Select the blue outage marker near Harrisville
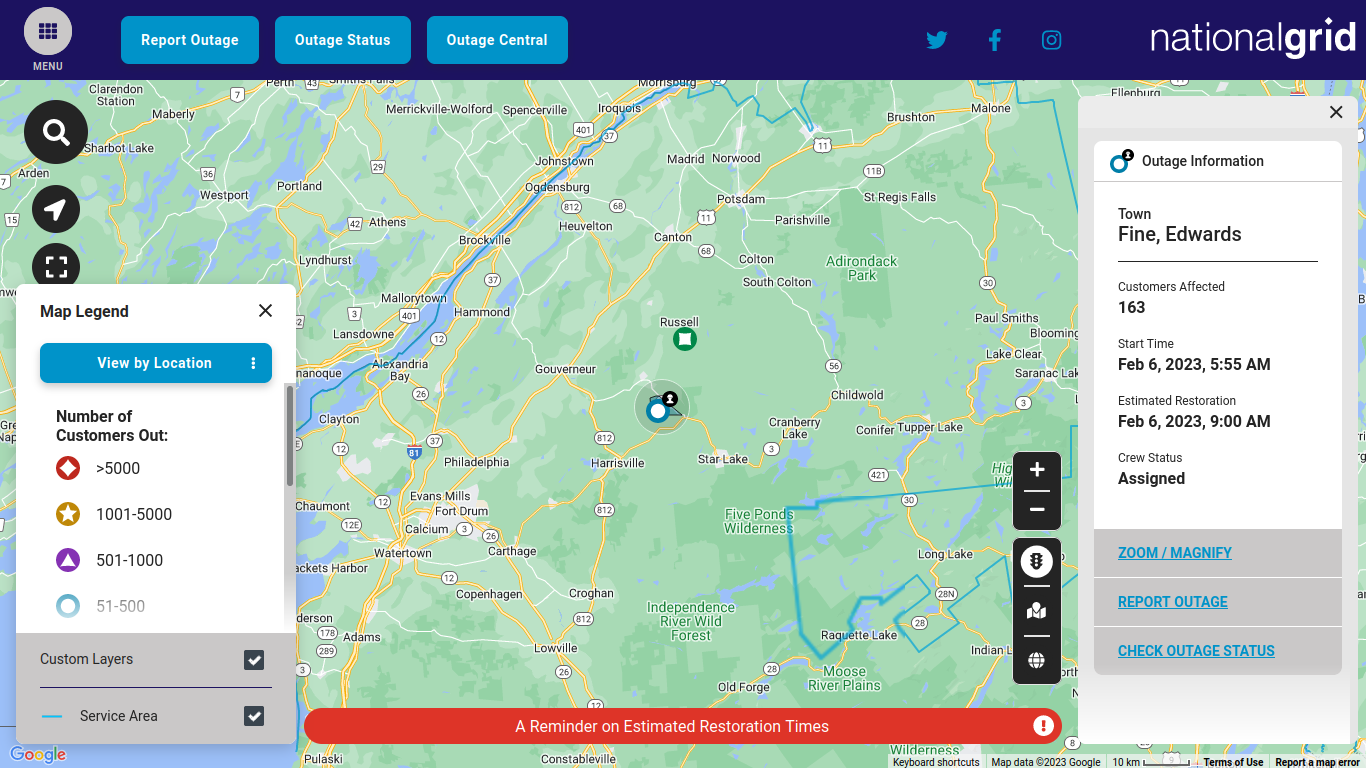The width and height of the screenshot is (1366, 768). 657,411
